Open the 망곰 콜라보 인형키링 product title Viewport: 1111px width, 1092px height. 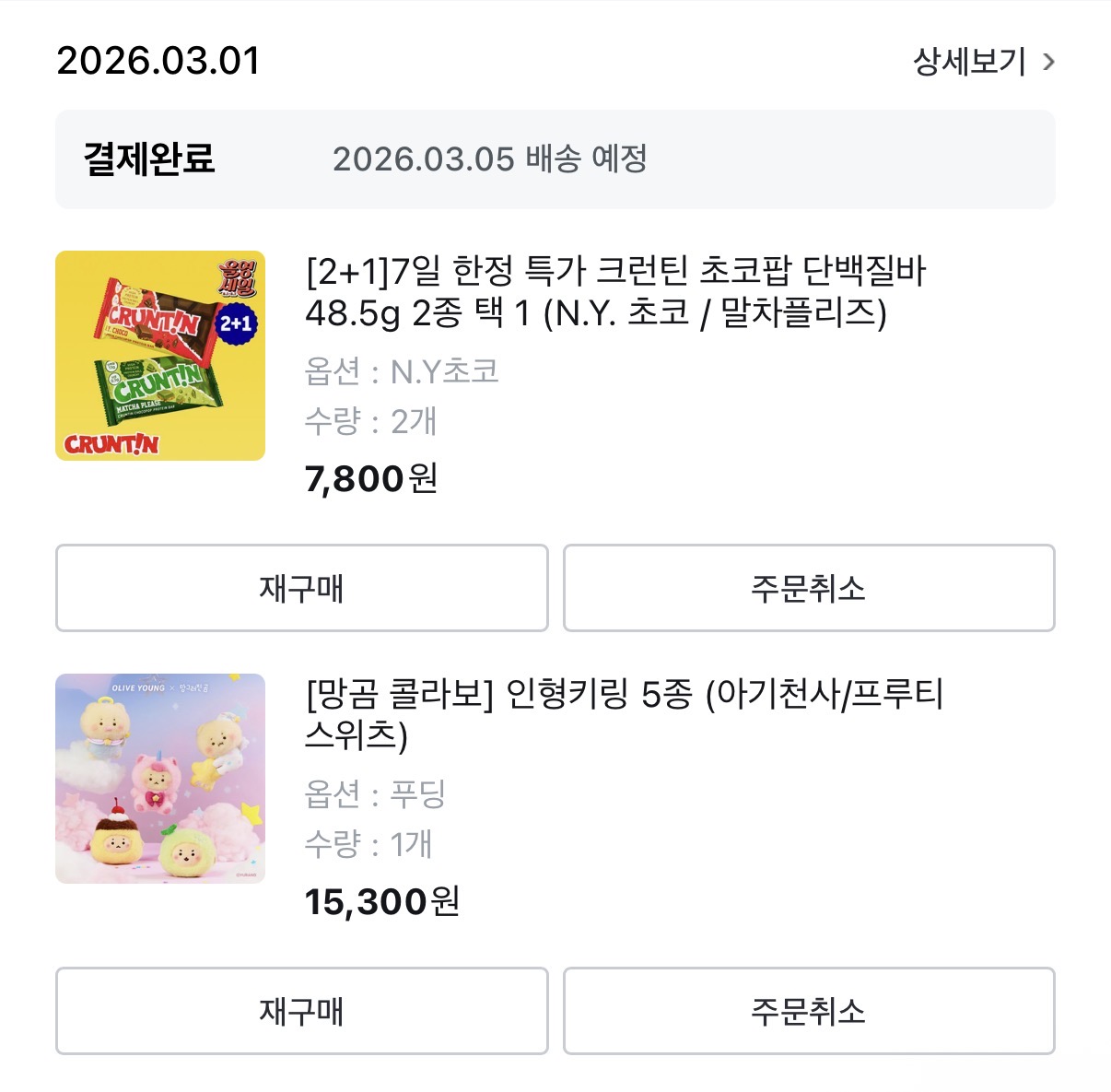coord(624,714)
